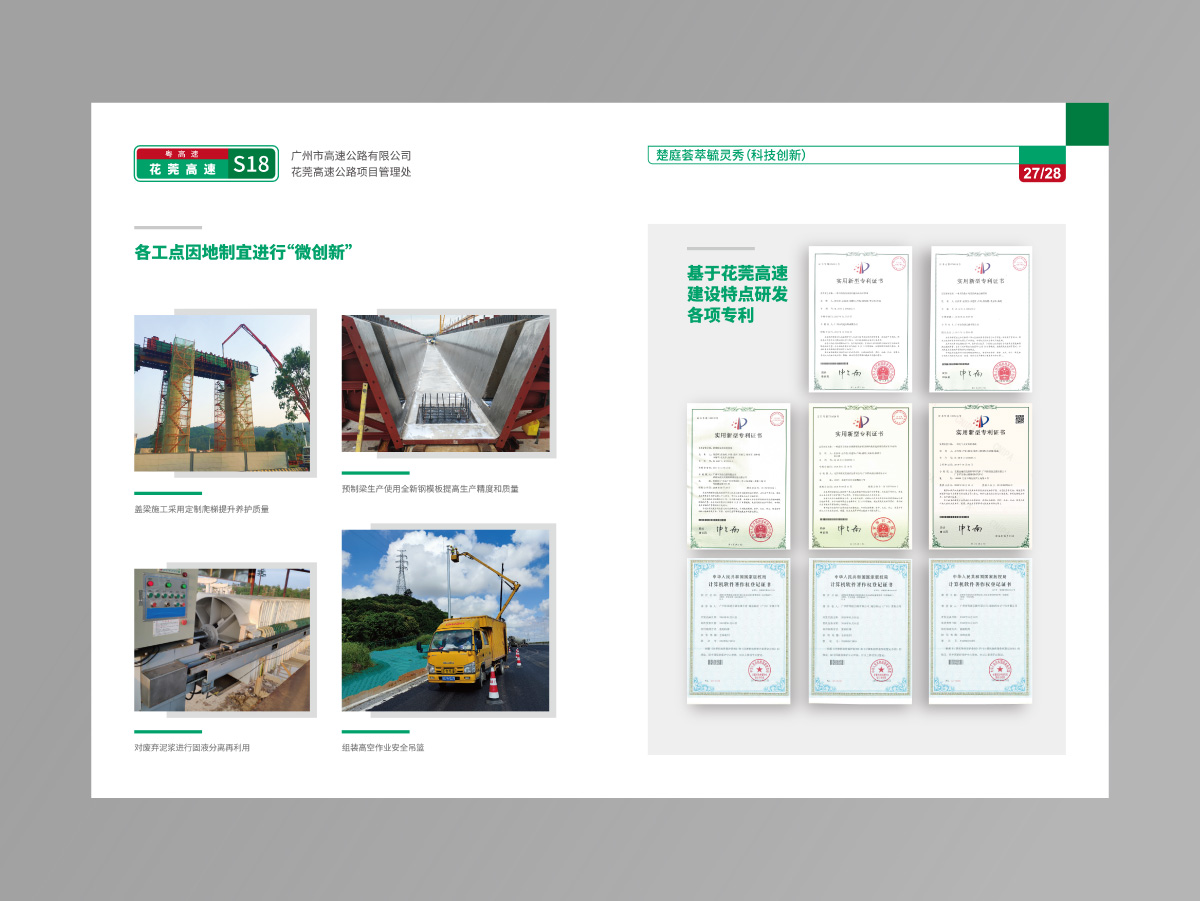Open the mud separation machine photo

tap(222, 640)
